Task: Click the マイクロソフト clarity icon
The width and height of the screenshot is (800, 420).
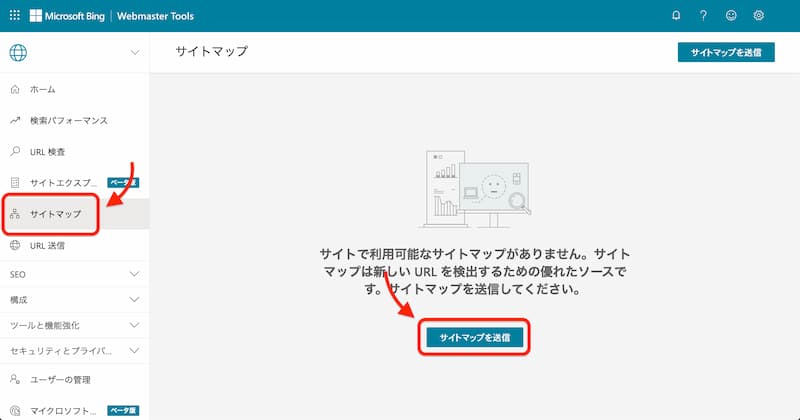Action: 15,410
